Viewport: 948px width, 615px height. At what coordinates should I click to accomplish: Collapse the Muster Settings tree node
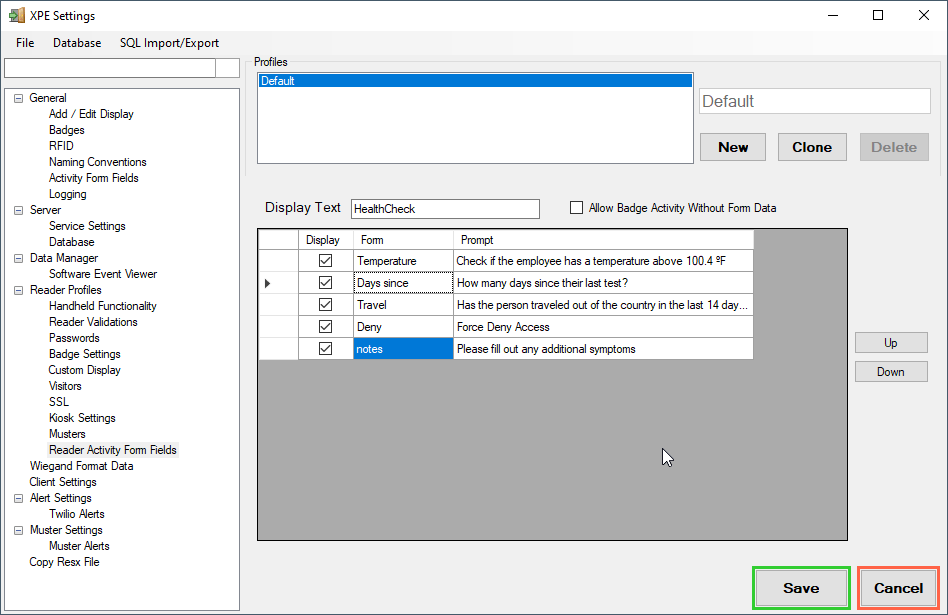pyautogui.click(x=19, y=530)
